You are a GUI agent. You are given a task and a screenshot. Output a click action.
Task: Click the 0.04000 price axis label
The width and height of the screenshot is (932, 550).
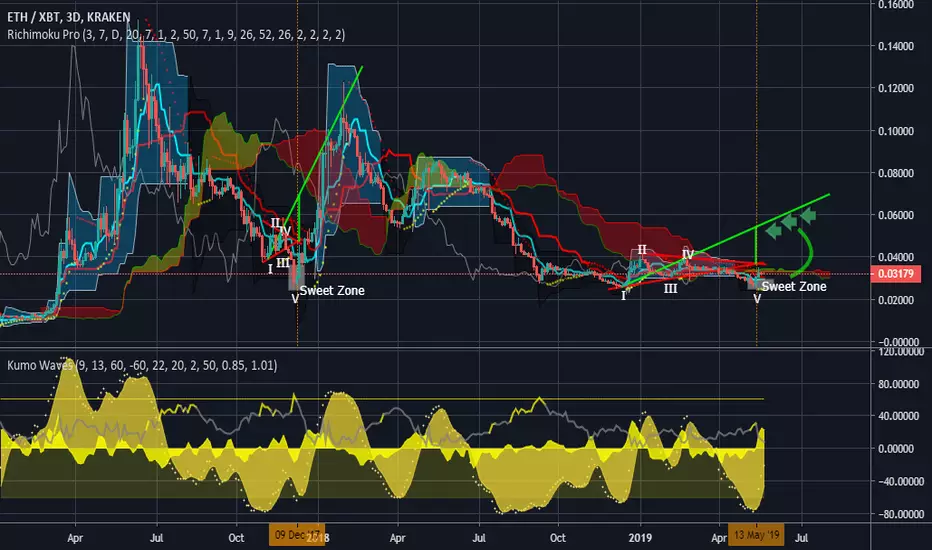click(x=896, y=257)
